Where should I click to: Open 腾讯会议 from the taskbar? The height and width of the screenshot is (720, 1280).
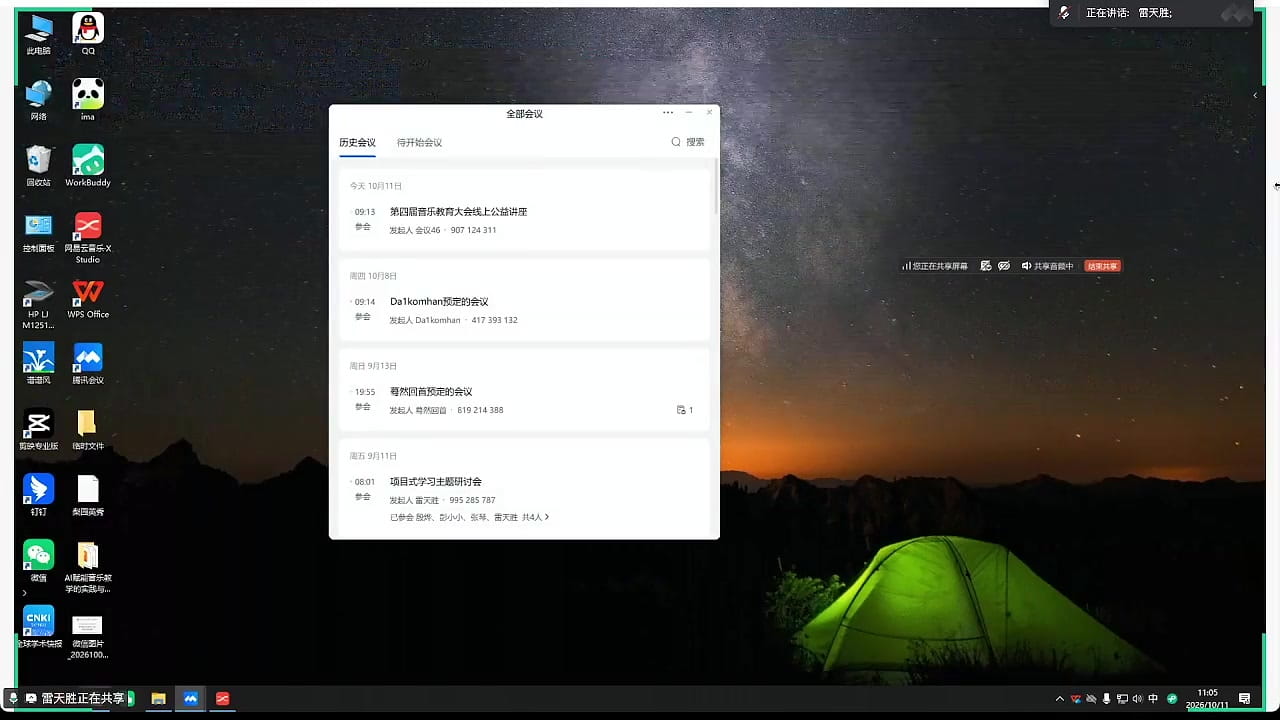tap(191, 698)
